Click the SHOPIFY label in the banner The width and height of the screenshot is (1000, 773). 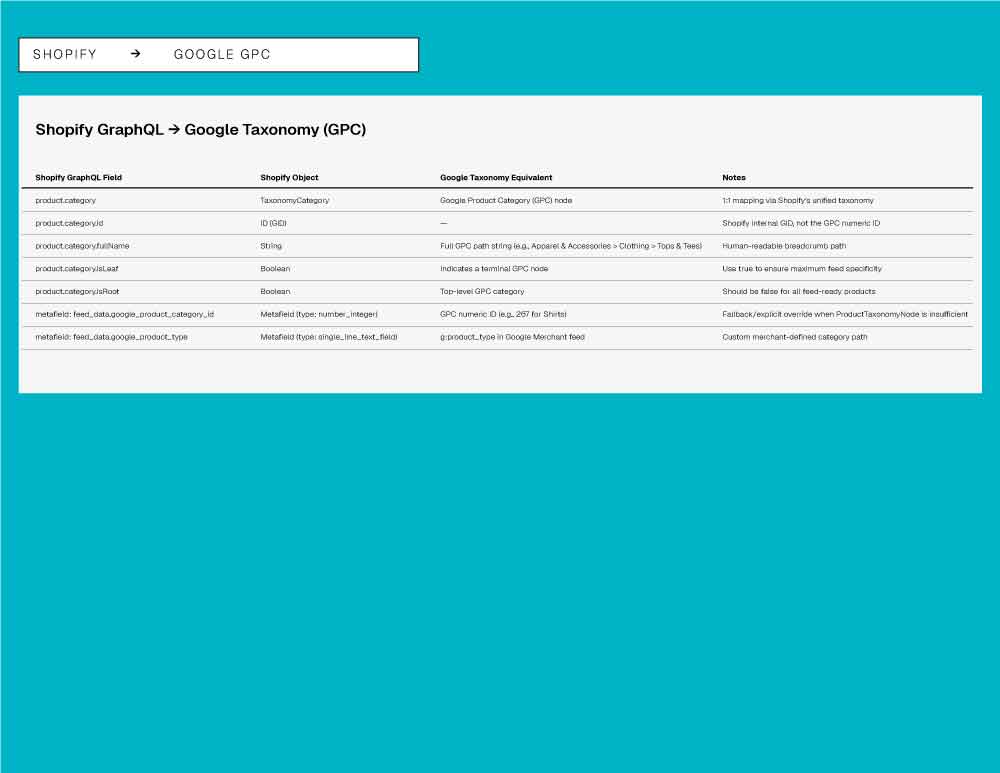(64, 54)
